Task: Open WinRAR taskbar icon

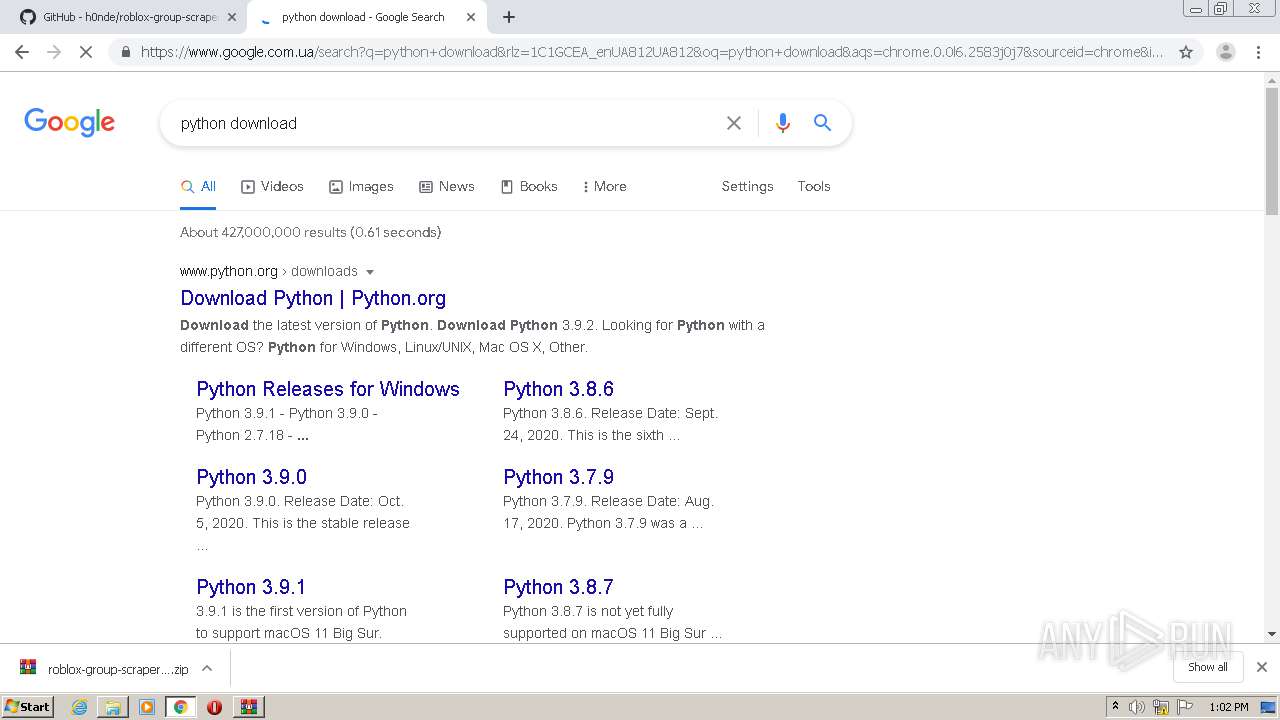Action: [249, 707]
